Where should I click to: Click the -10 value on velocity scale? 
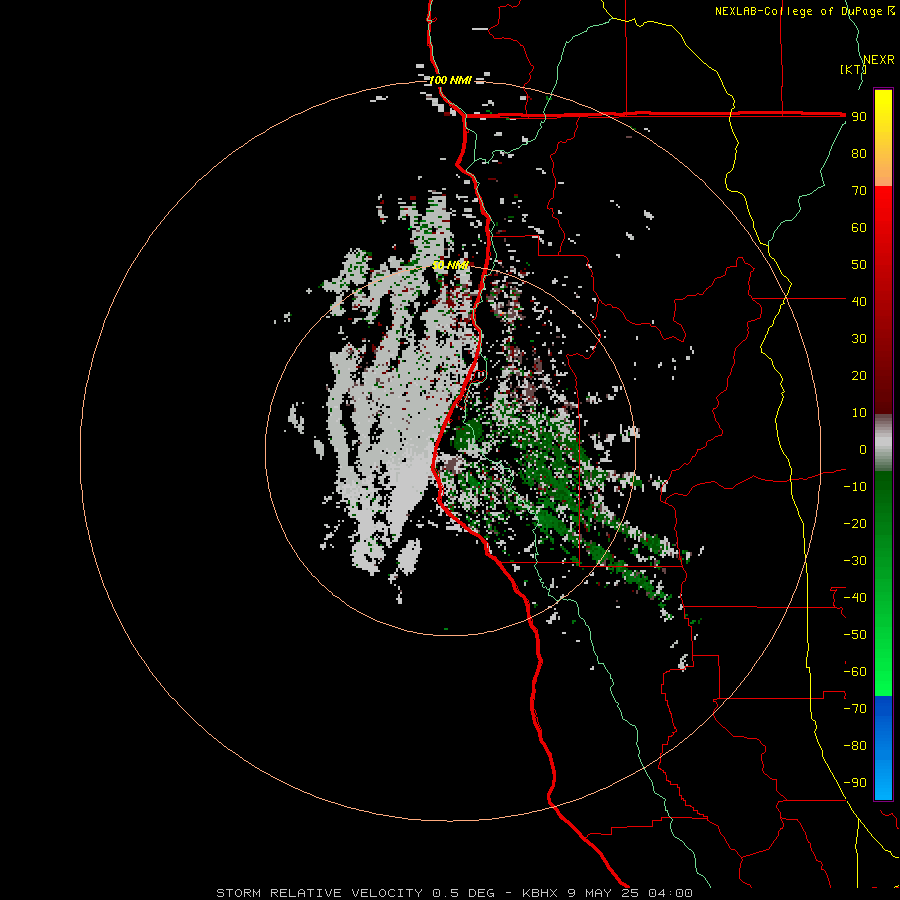pos(855,487)
